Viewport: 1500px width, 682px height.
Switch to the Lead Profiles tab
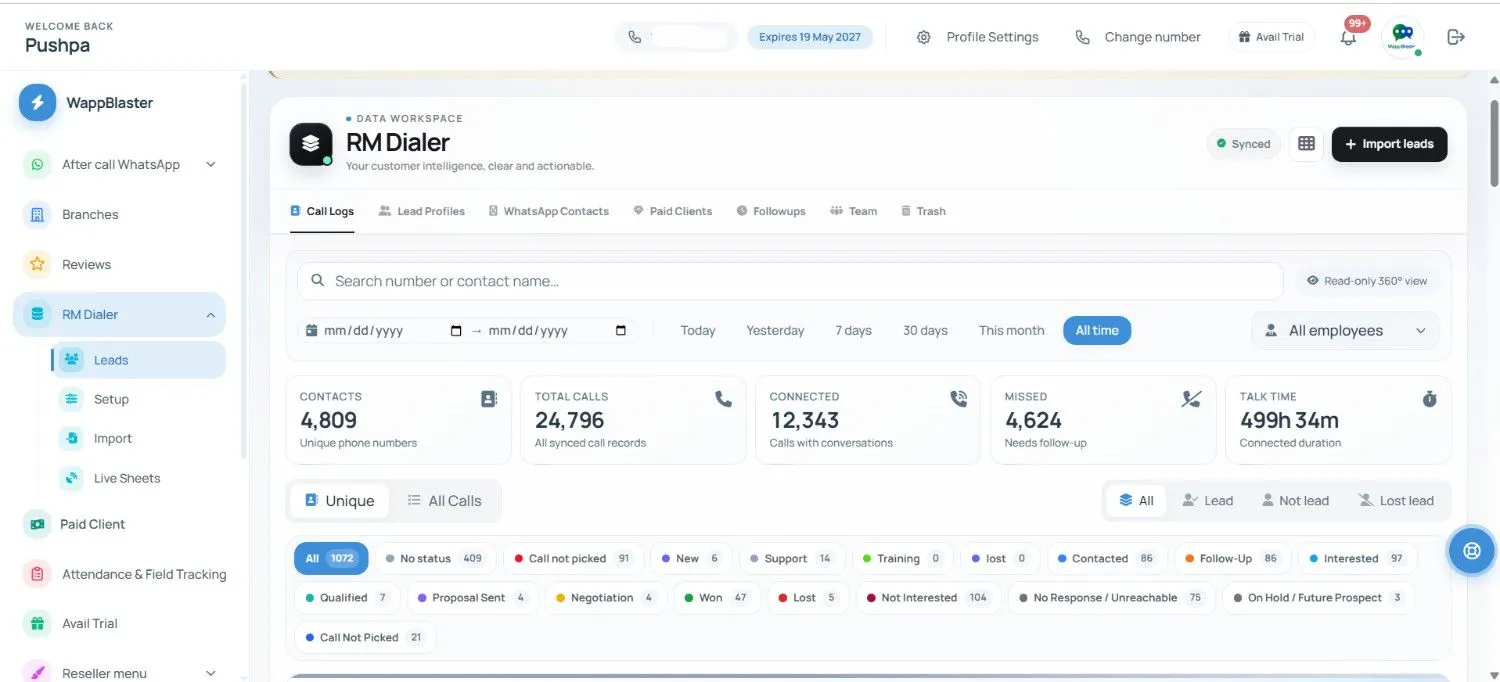[x=422, y=211]
